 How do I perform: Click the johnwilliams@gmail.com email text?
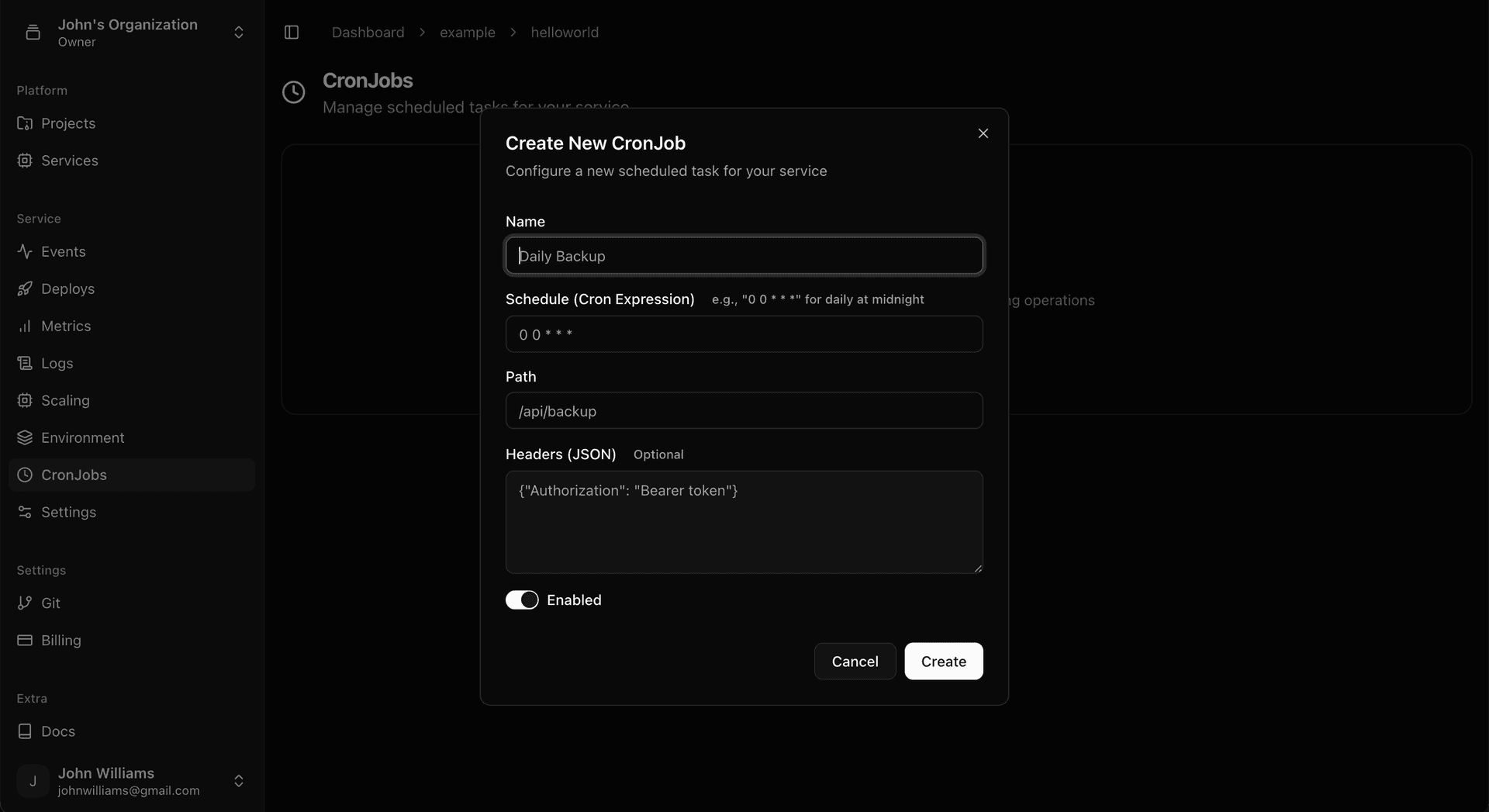(129, 791)
